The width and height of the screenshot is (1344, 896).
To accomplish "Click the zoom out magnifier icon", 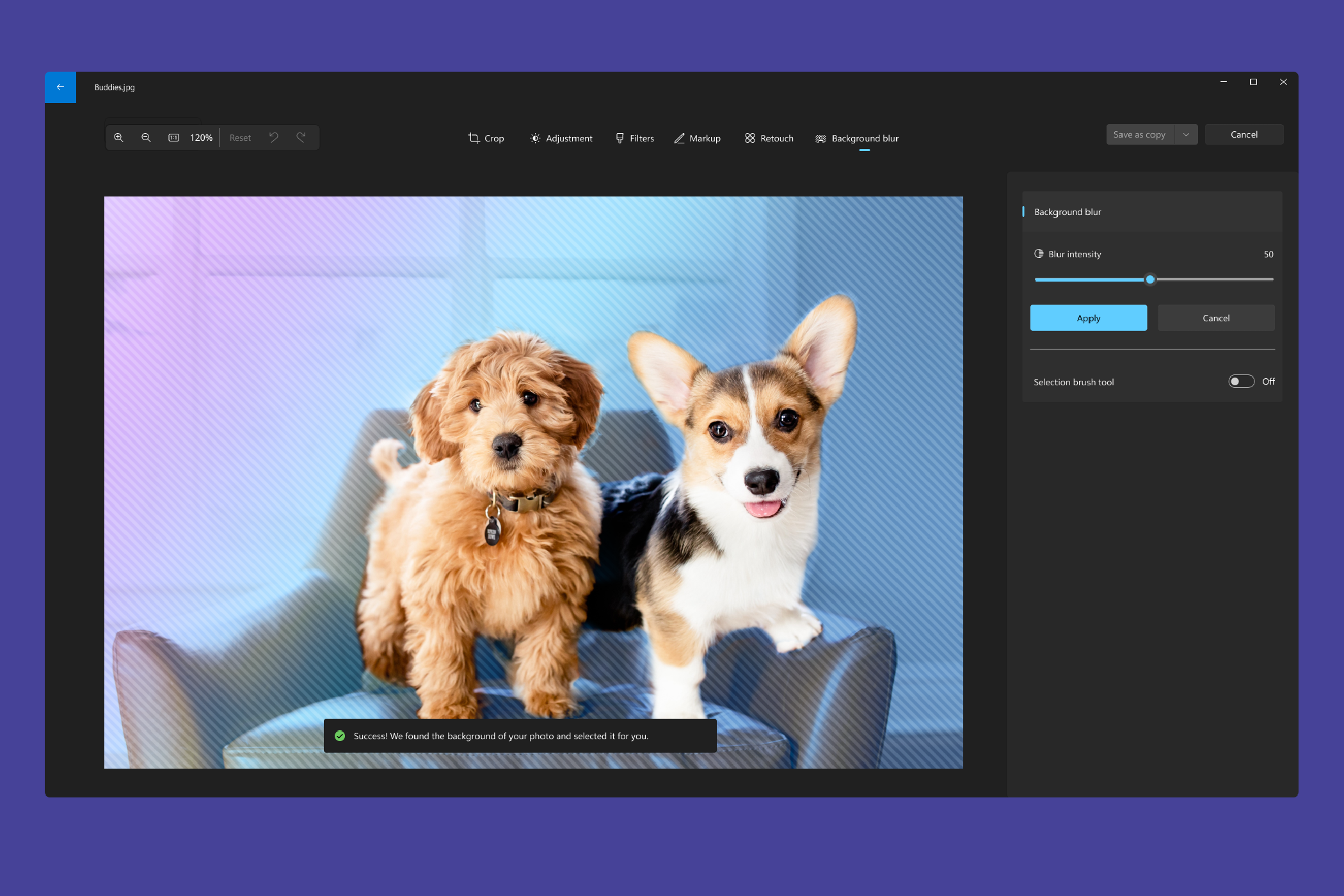I will click(146, 138).
